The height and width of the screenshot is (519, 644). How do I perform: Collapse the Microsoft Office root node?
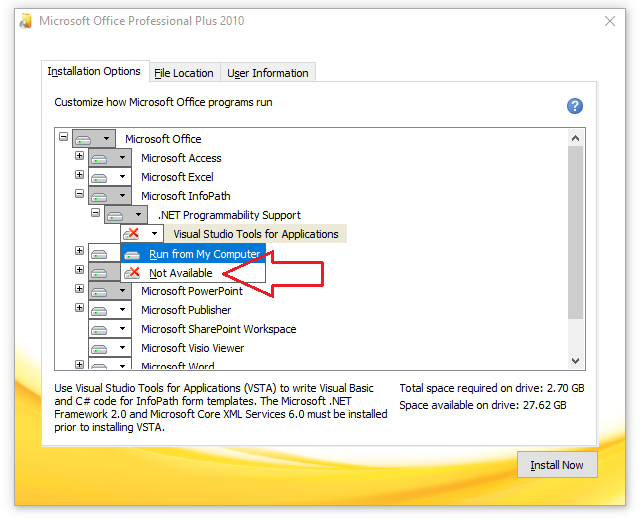coord(63,136)
